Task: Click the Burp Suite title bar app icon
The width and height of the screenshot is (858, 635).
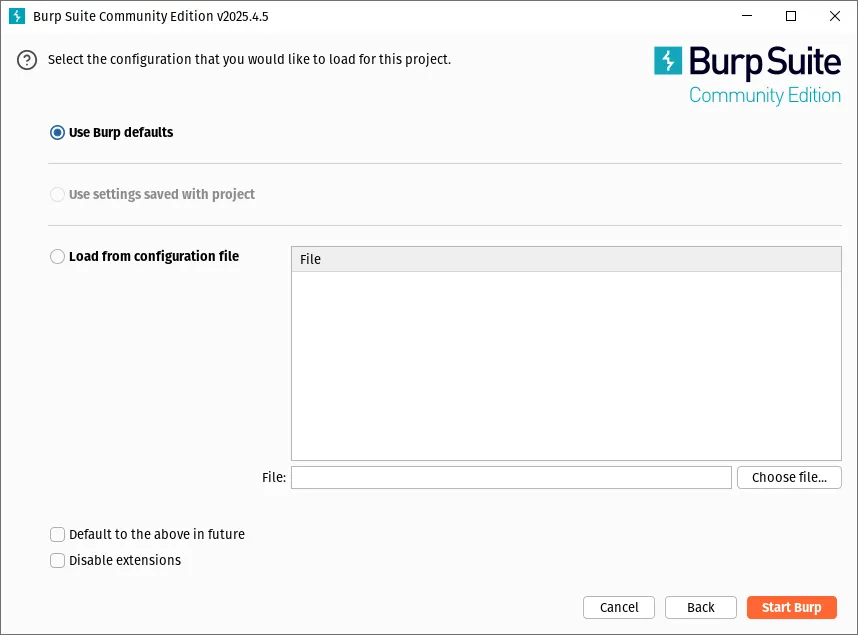Action: point(17,16)
